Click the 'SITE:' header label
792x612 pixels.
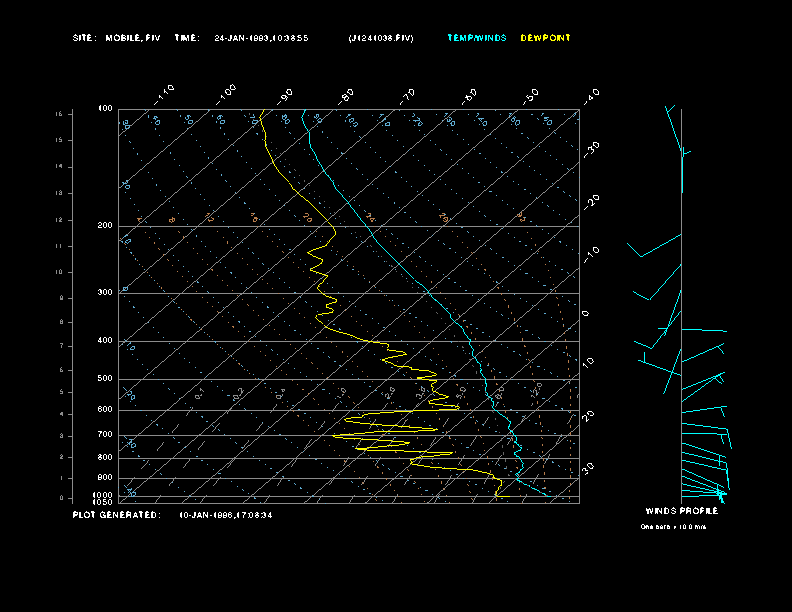click(x=83, y=38)
